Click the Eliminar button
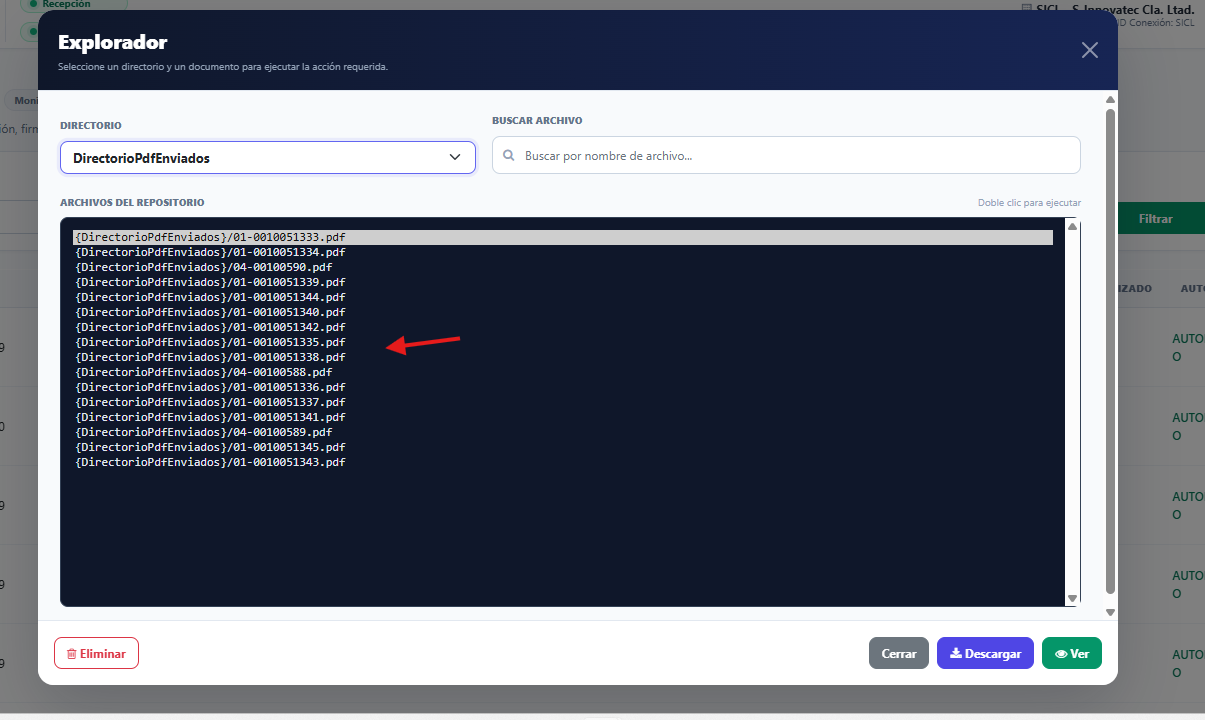 96,653
